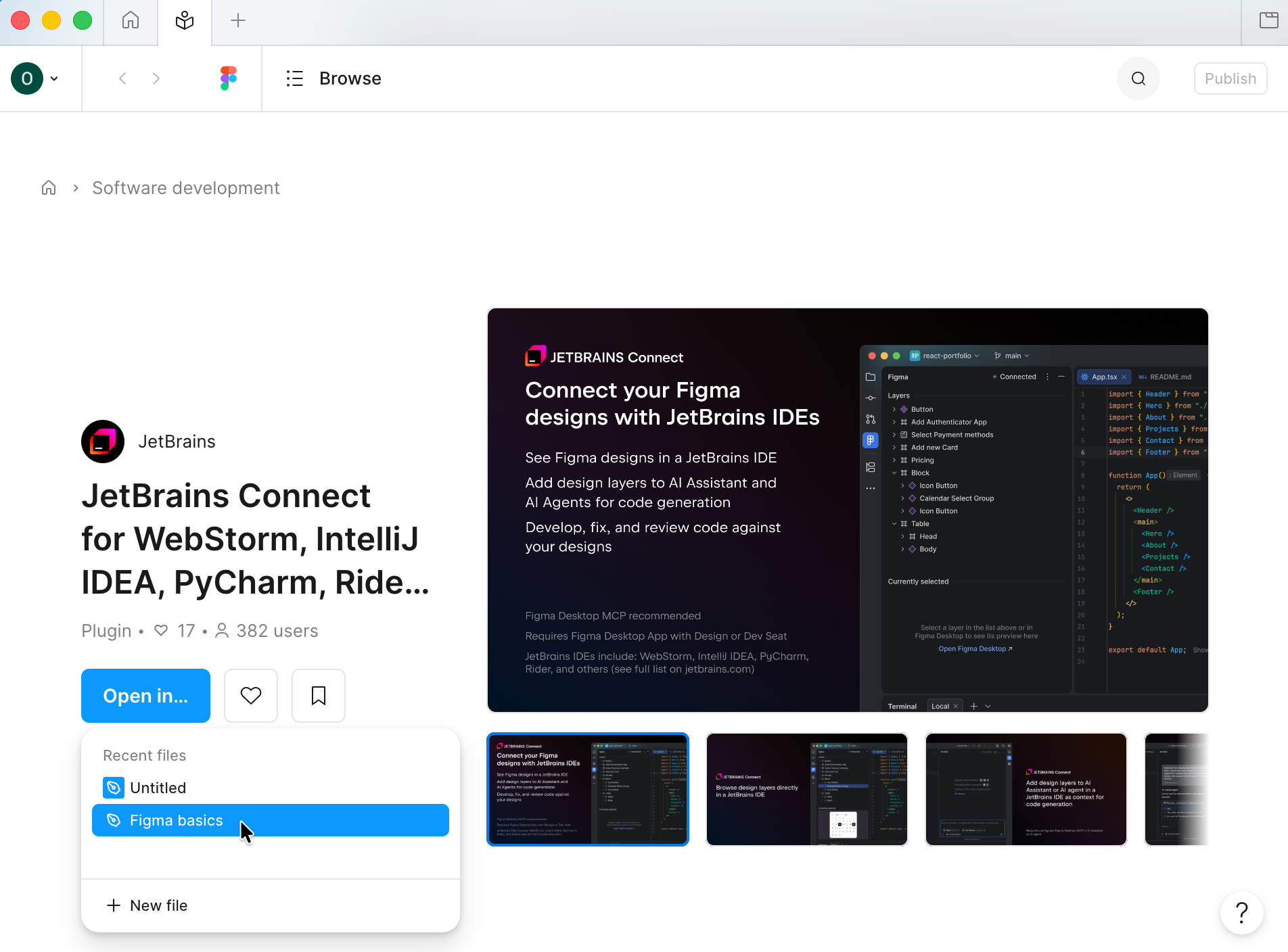Open the JetBrains creator profile name

click(x=177, y=442)
